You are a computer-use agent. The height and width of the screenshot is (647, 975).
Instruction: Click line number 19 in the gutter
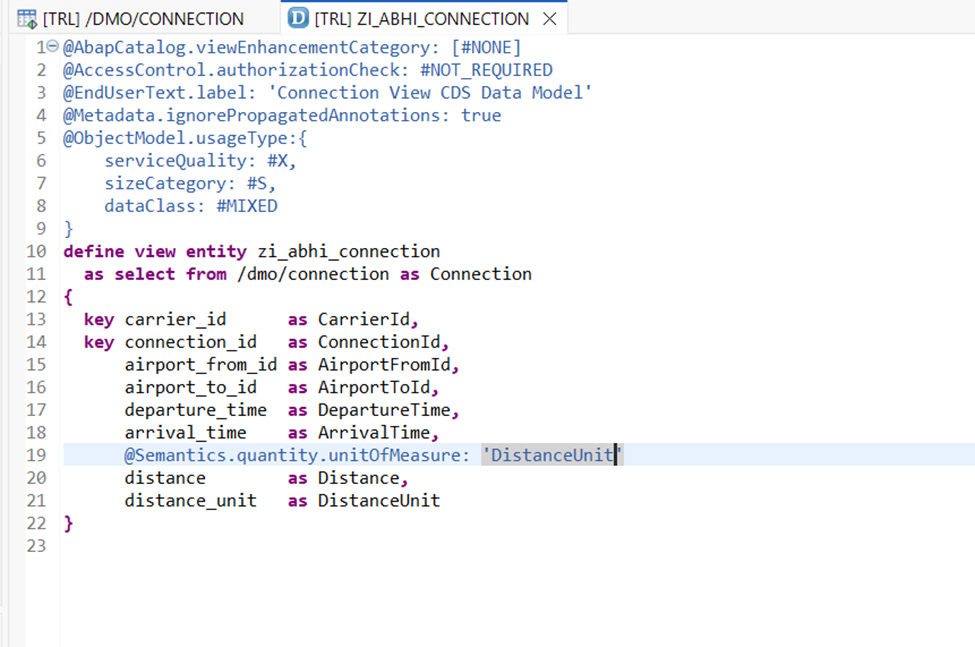(36, 455)
